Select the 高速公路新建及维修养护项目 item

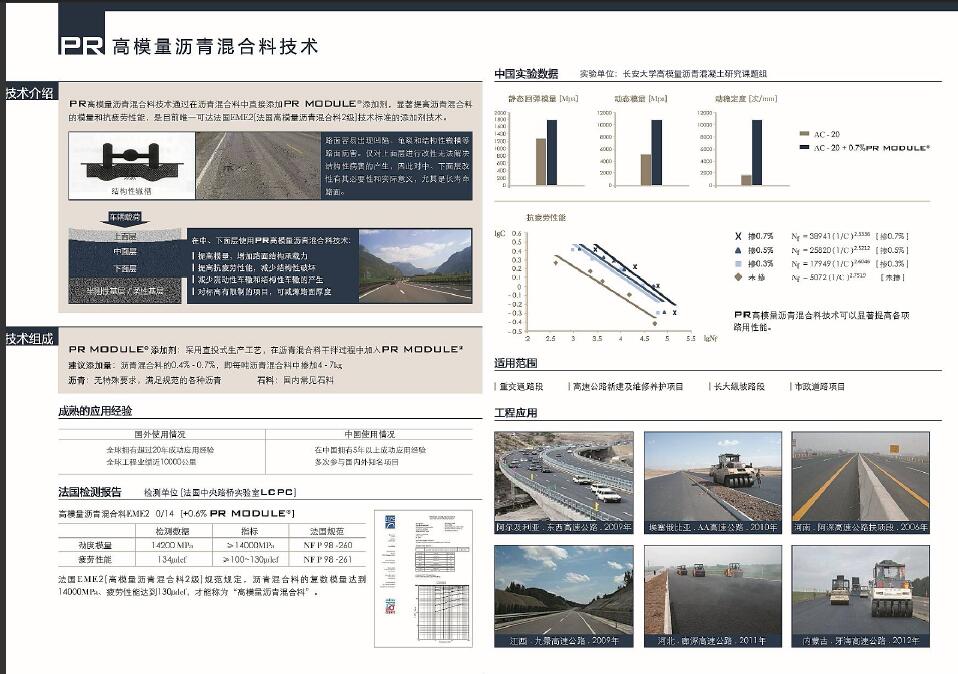click(x=626, y=387)
